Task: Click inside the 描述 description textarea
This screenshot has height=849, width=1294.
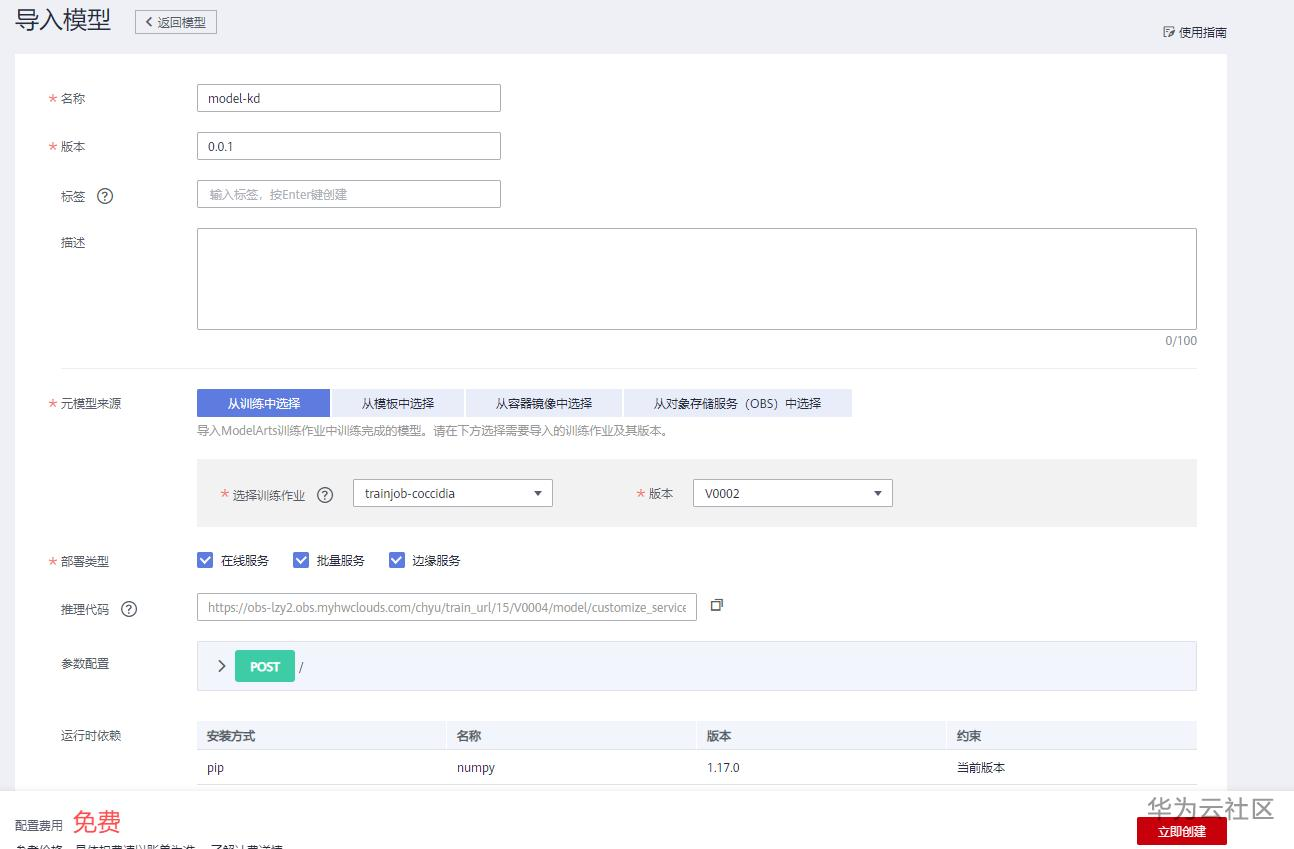Action: click(x=697, y=278)
